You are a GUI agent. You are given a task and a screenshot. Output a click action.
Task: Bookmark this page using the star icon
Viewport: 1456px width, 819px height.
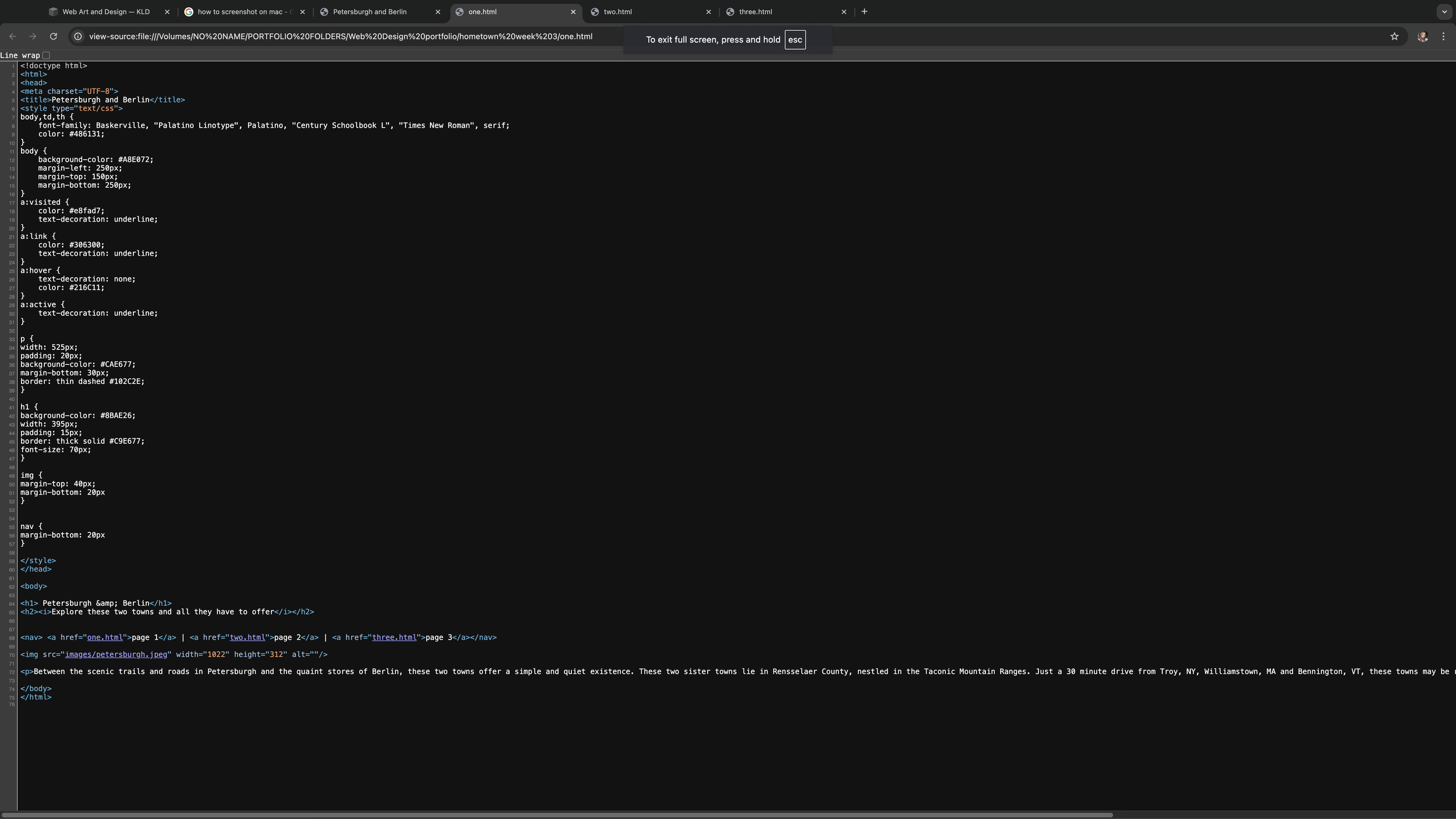[x=1395, y=36]
